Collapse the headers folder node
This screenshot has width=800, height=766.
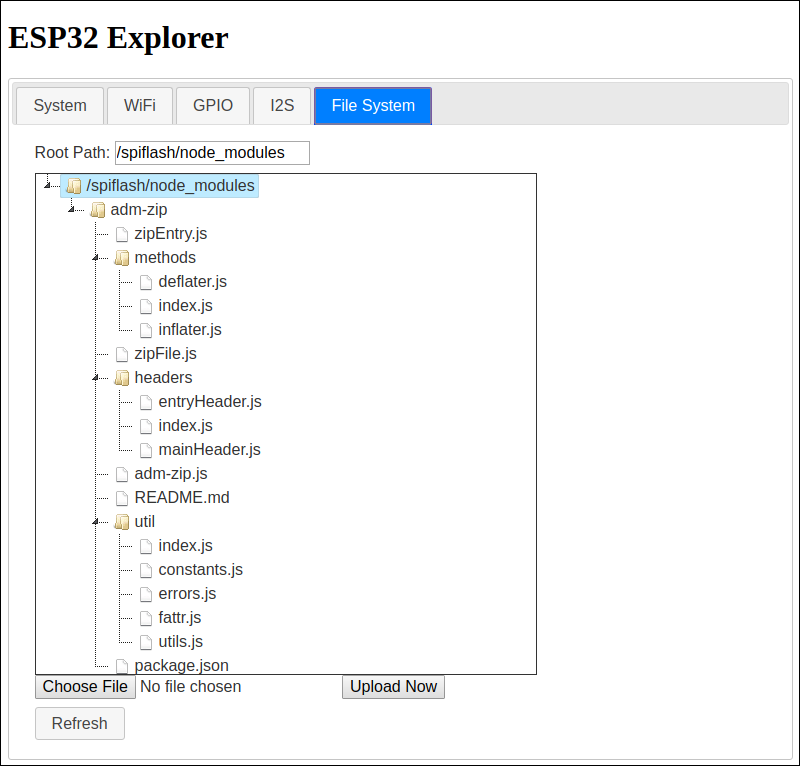[x=95, y=378]
